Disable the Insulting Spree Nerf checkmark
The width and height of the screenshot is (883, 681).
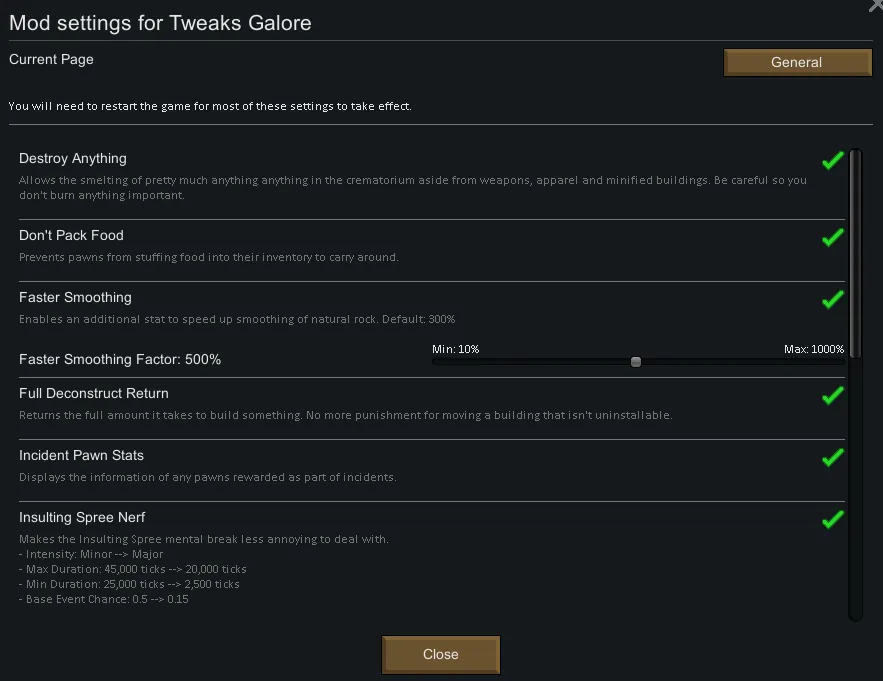click(x=832, y=519)
